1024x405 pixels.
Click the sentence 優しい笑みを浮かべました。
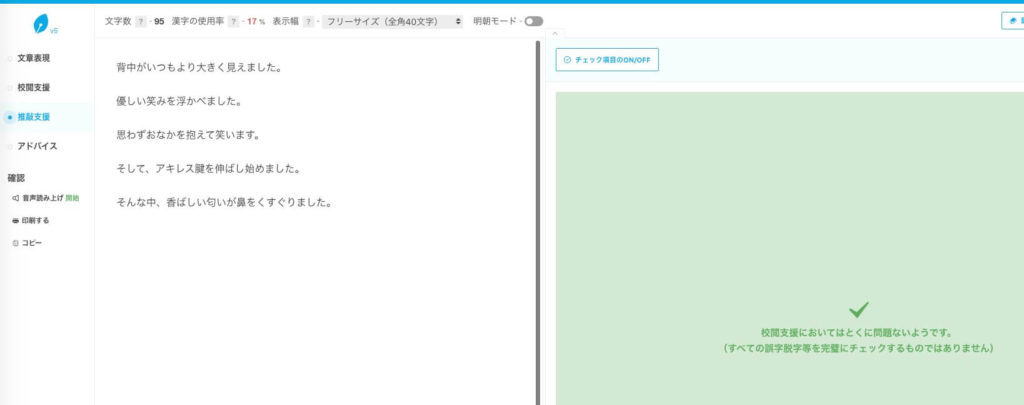click(180, 101)
